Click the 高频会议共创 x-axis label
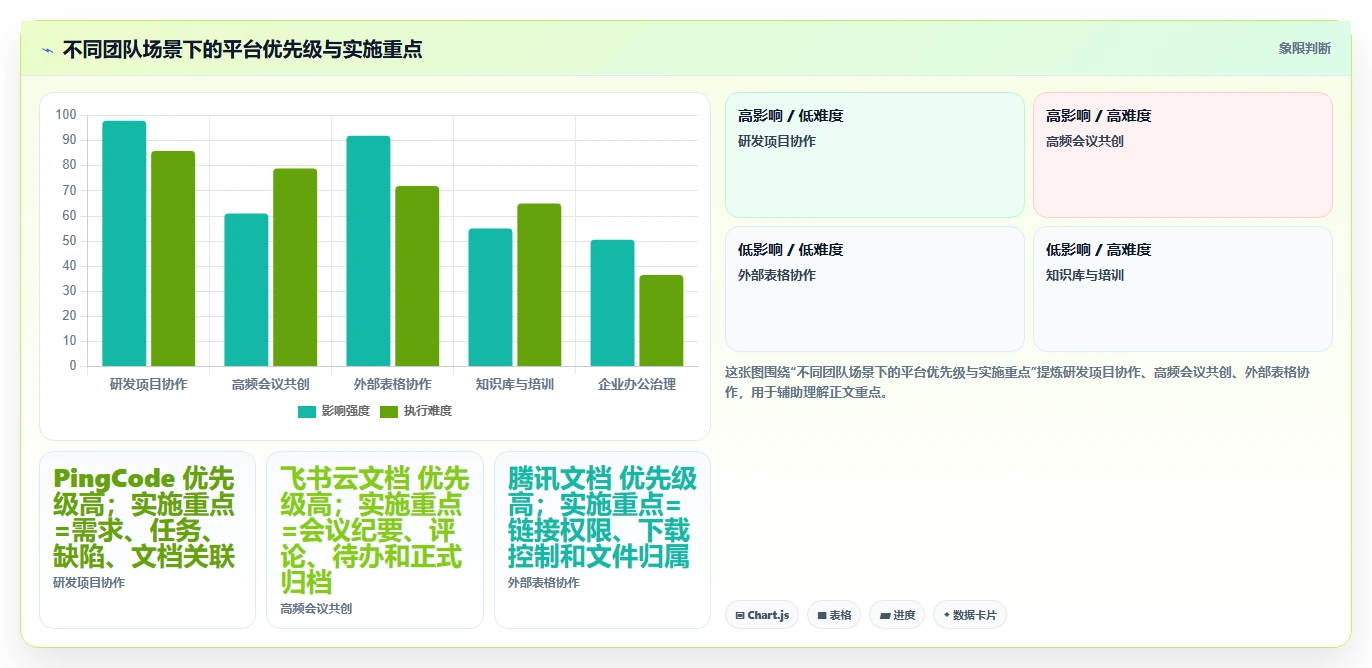 [x=270, y=384]
